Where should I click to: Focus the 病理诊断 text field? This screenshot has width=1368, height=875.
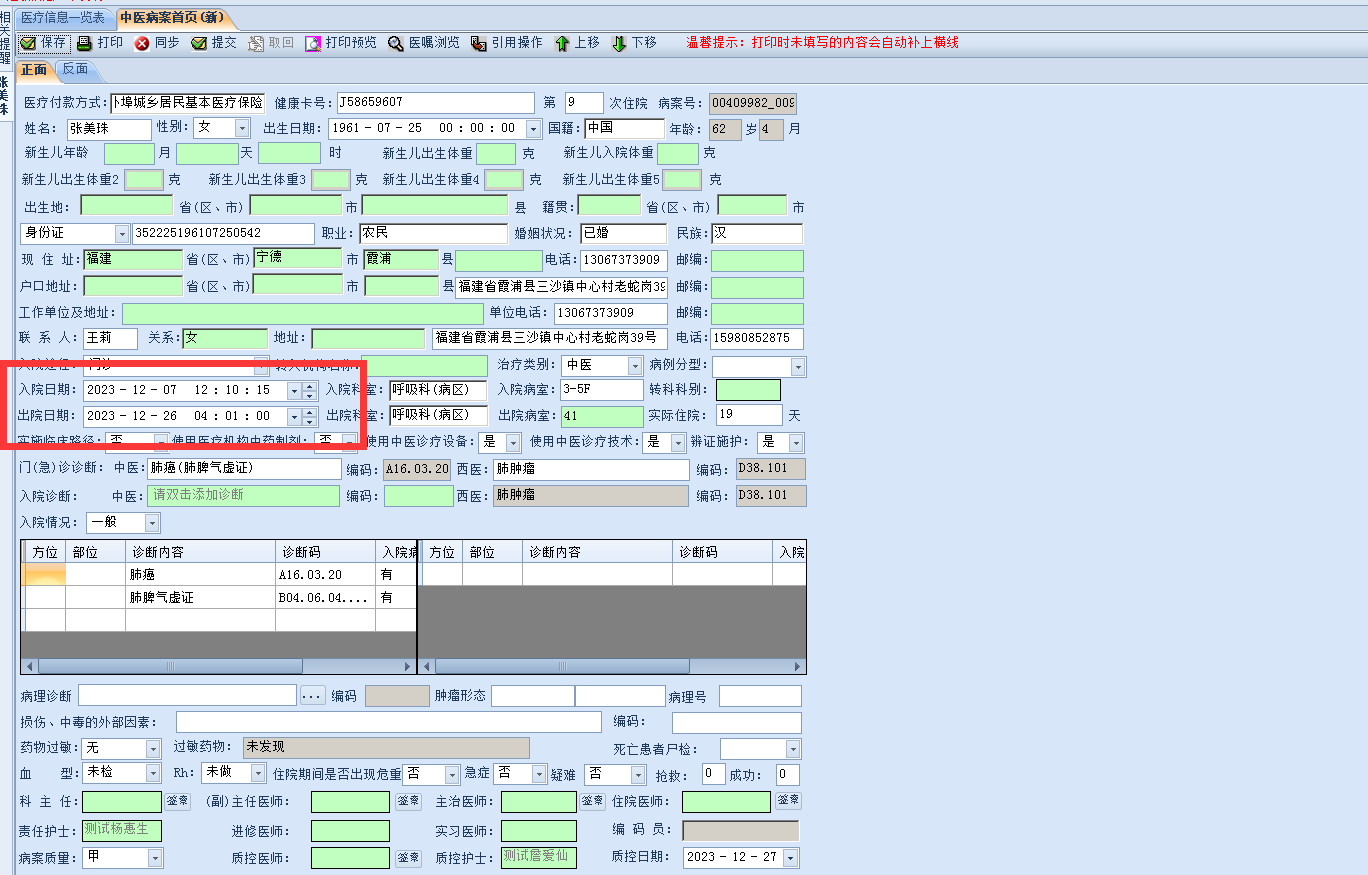(x=187, y=696)
